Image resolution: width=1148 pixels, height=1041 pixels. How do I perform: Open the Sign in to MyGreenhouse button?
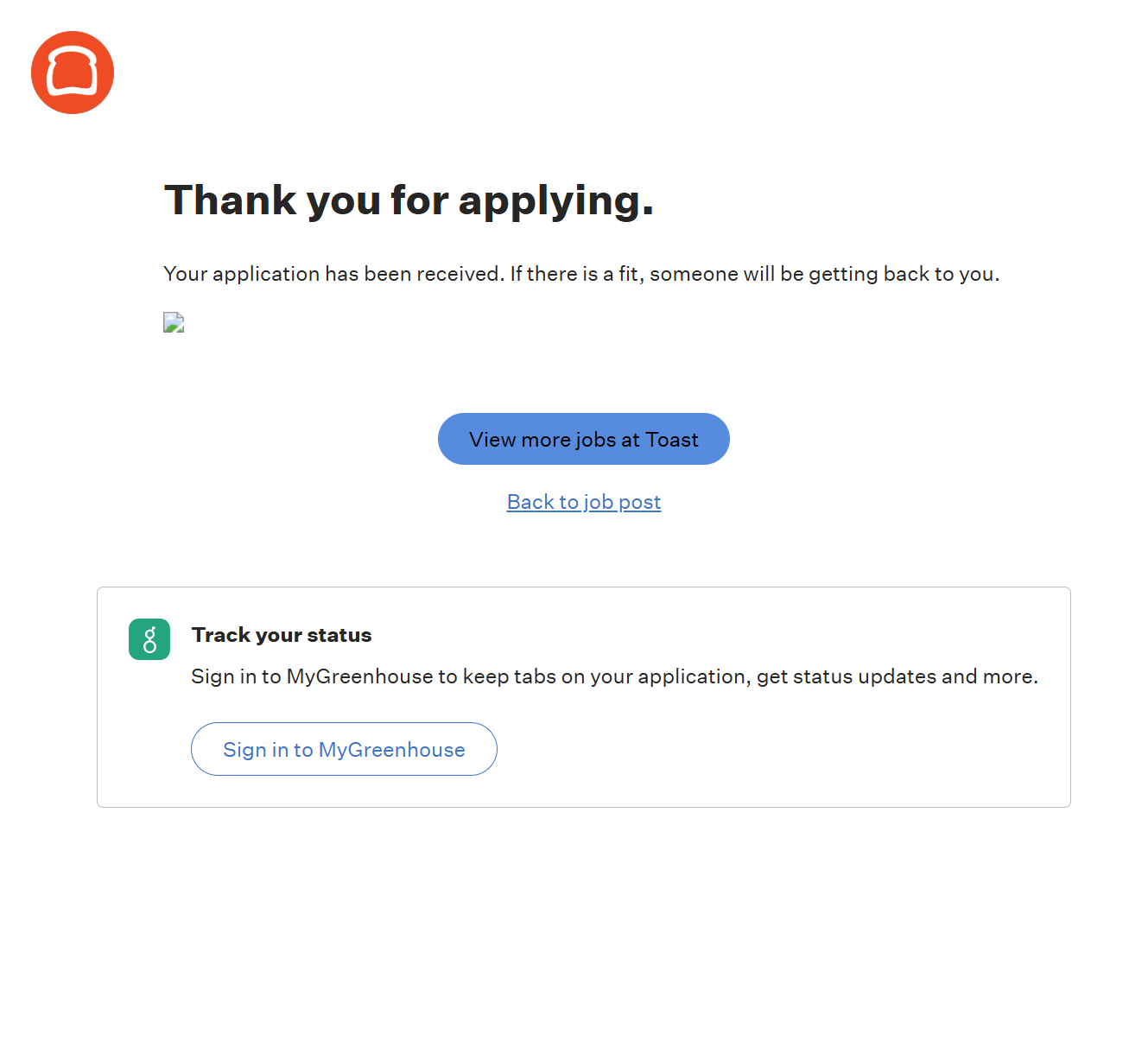344,749
